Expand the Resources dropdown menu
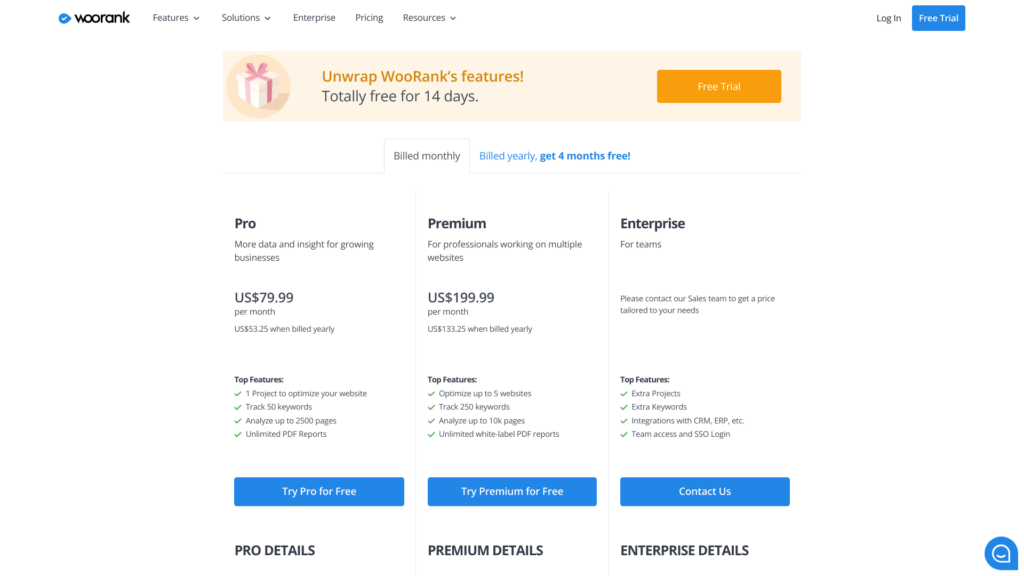The height and width of the screenshot is (576, 1024). point(429,18)
